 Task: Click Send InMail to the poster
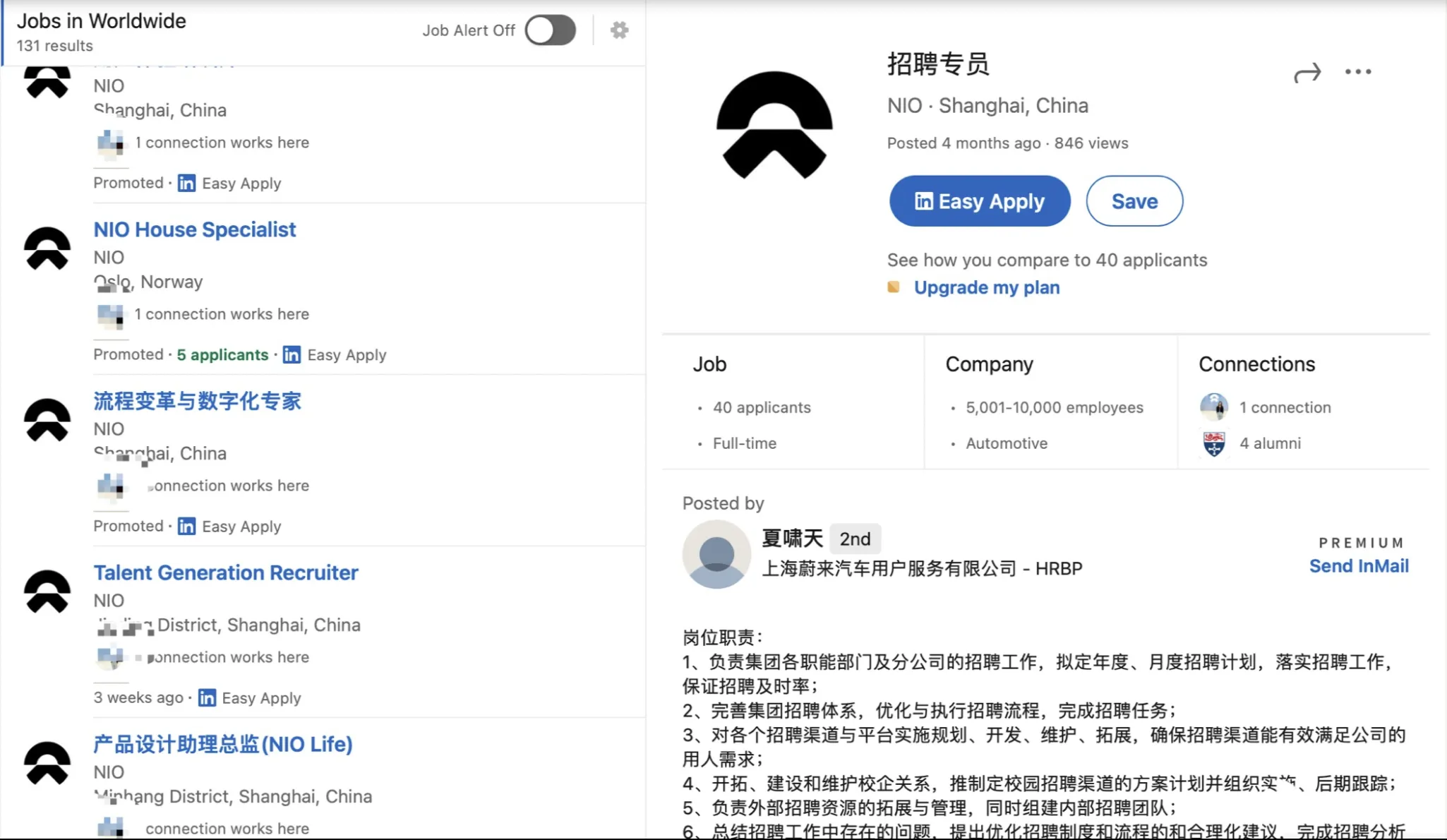(x=1358, y=566)
